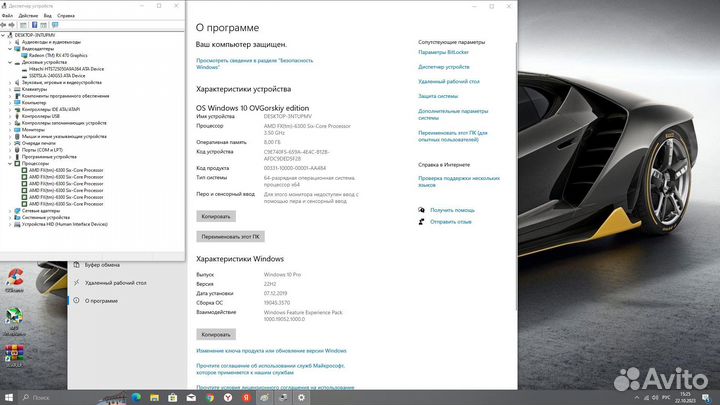
Task: Open Windows Security details link
Action: [254, 63]
